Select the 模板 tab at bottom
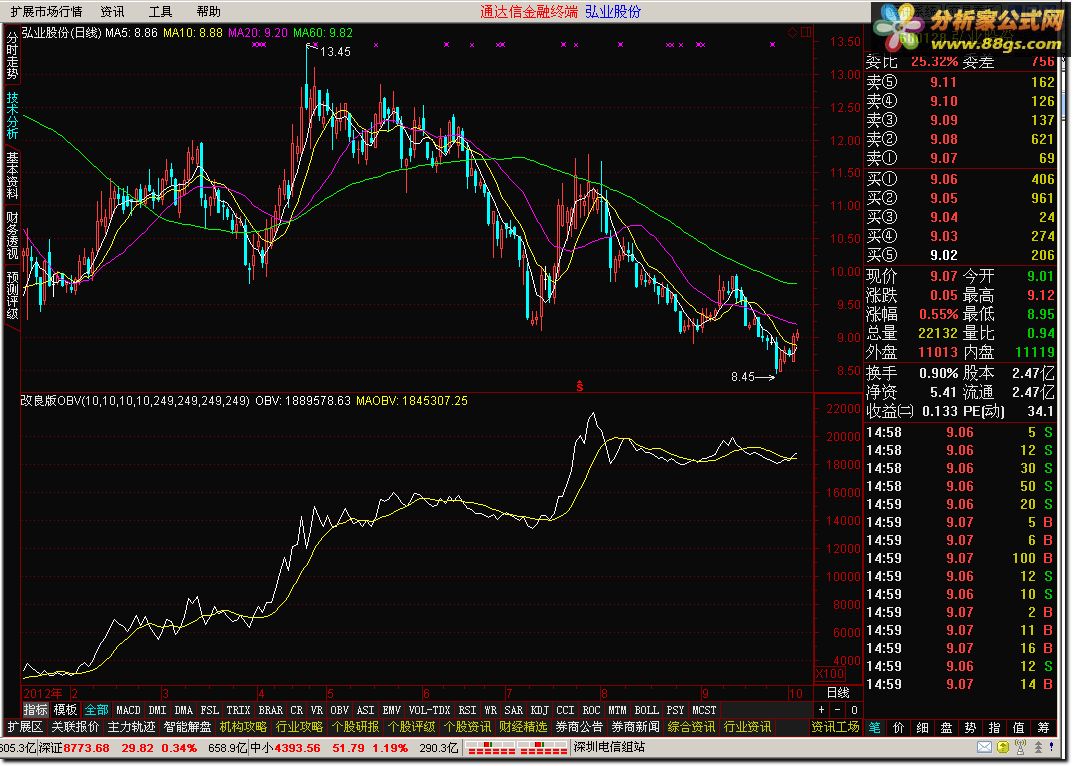This screenshot has width=1073, height=766. pos(65,710)
